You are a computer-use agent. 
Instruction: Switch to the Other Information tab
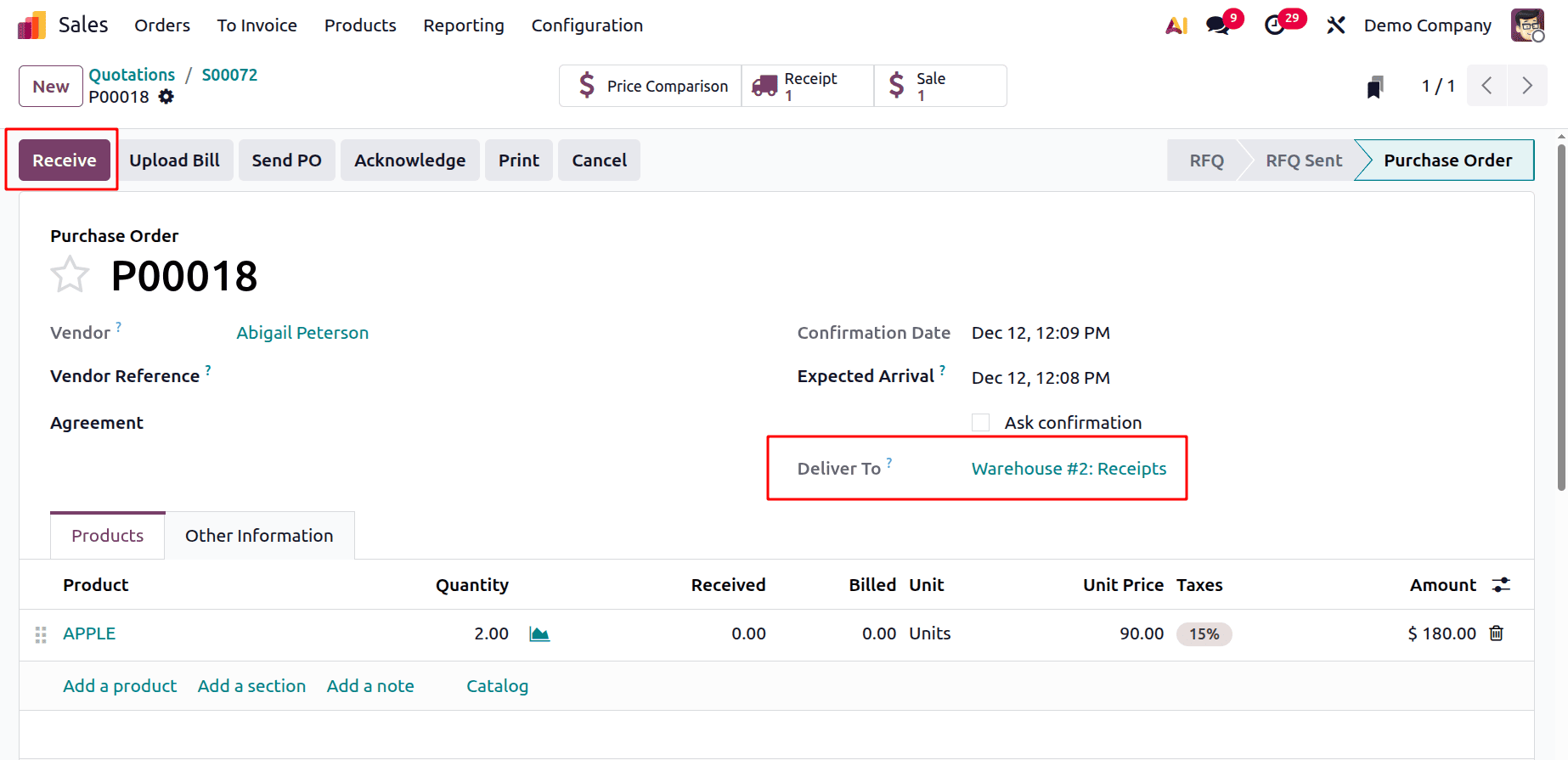pos(259,536)
